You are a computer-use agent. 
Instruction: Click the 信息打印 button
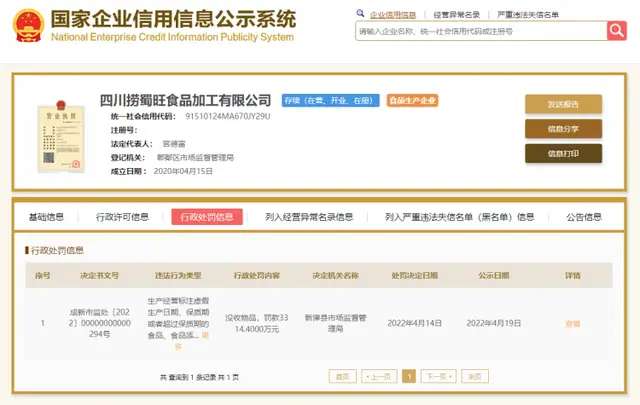pos(563,153)
